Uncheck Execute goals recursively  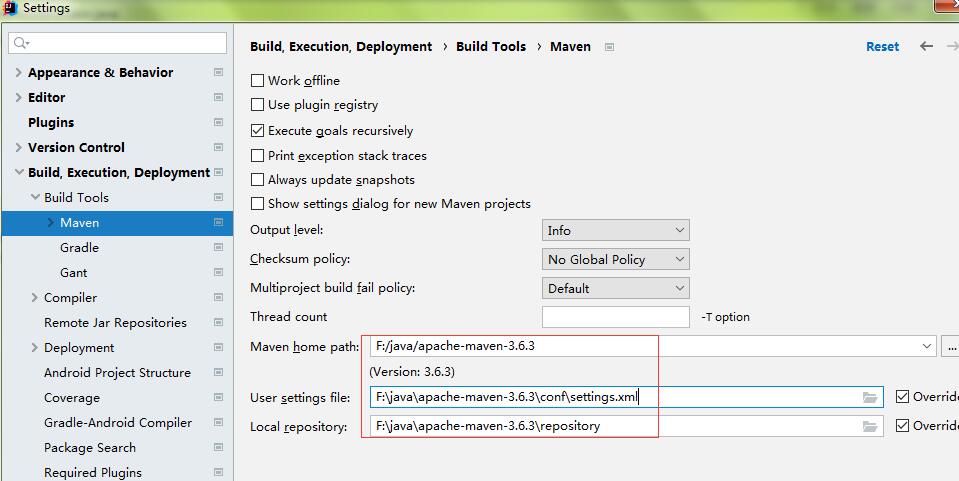tap(258, 131)
